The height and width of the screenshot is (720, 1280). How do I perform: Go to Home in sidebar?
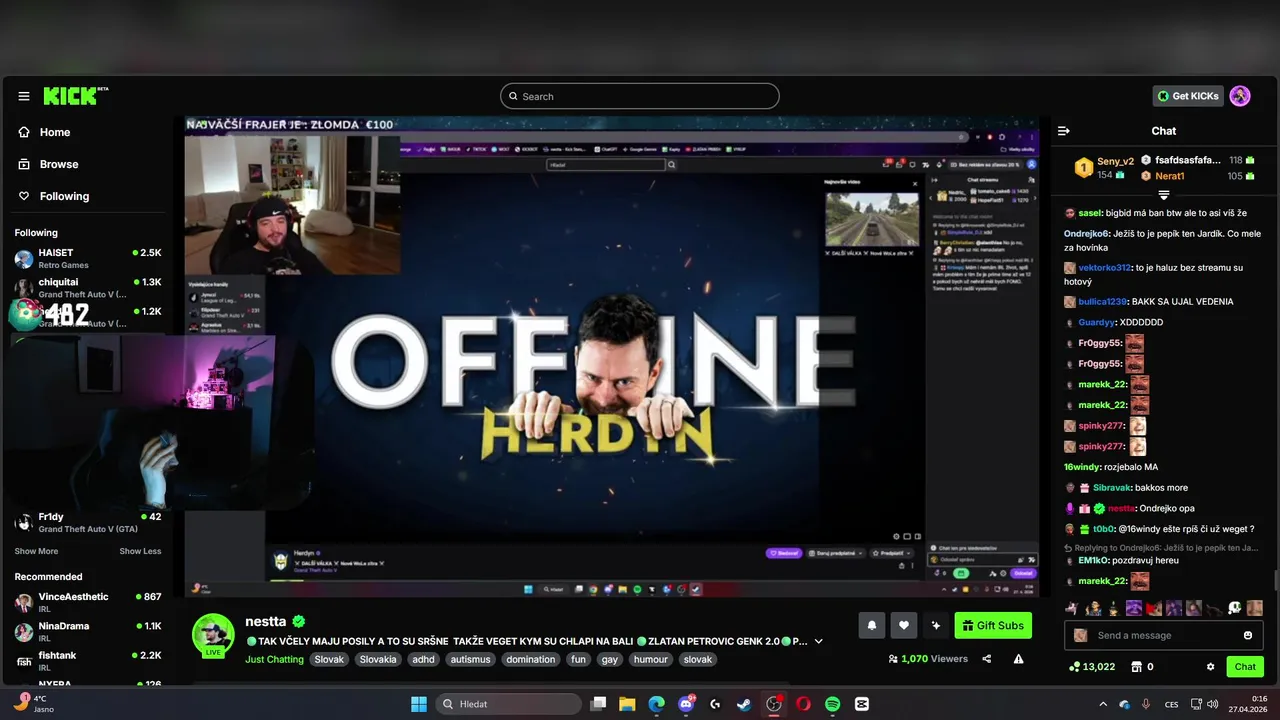click(x=44, y=132)
